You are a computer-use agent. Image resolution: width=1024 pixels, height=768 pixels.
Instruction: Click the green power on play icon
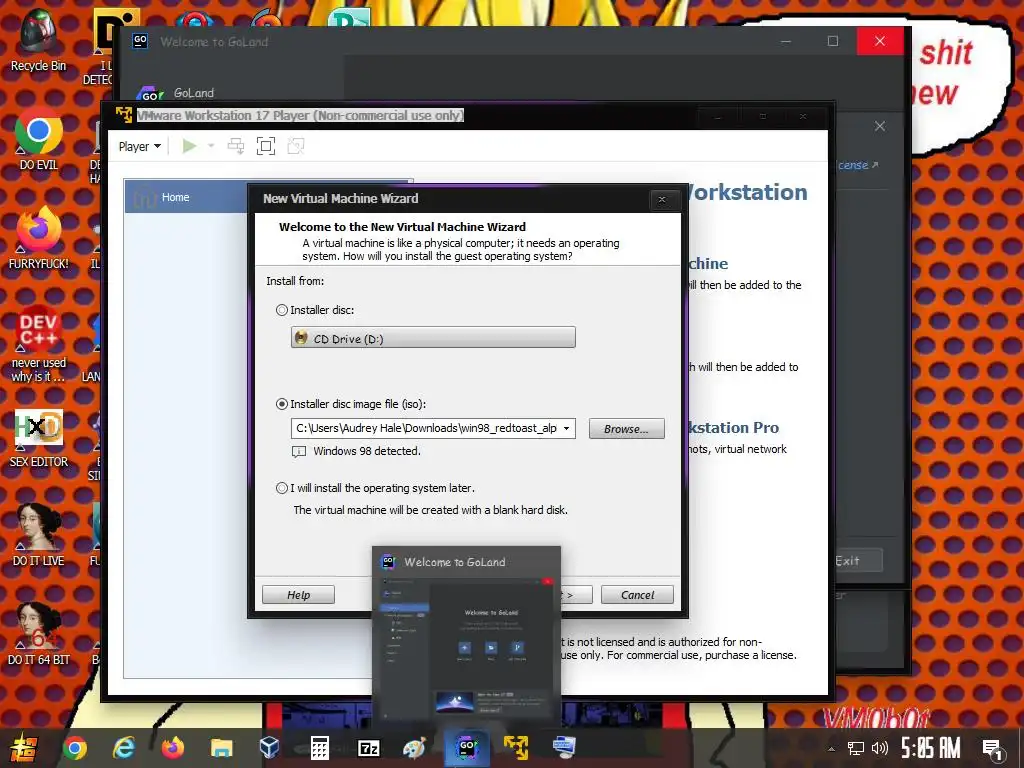tap(189, 146)
